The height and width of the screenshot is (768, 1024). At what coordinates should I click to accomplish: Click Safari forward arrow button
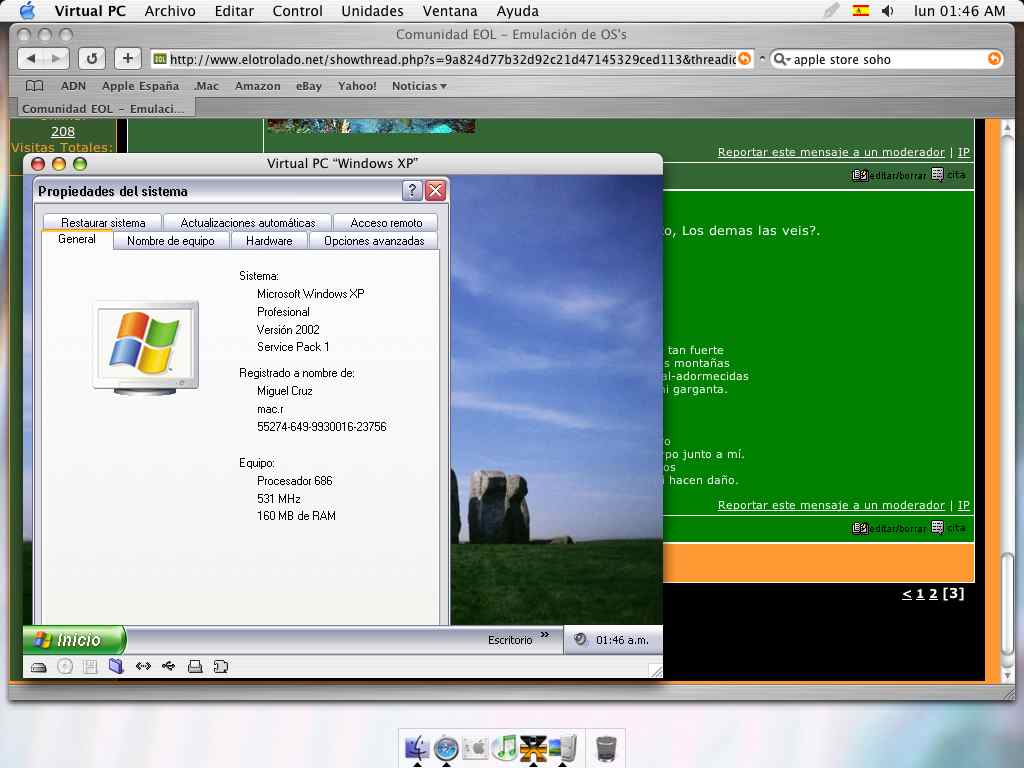[x=57, y=59]
